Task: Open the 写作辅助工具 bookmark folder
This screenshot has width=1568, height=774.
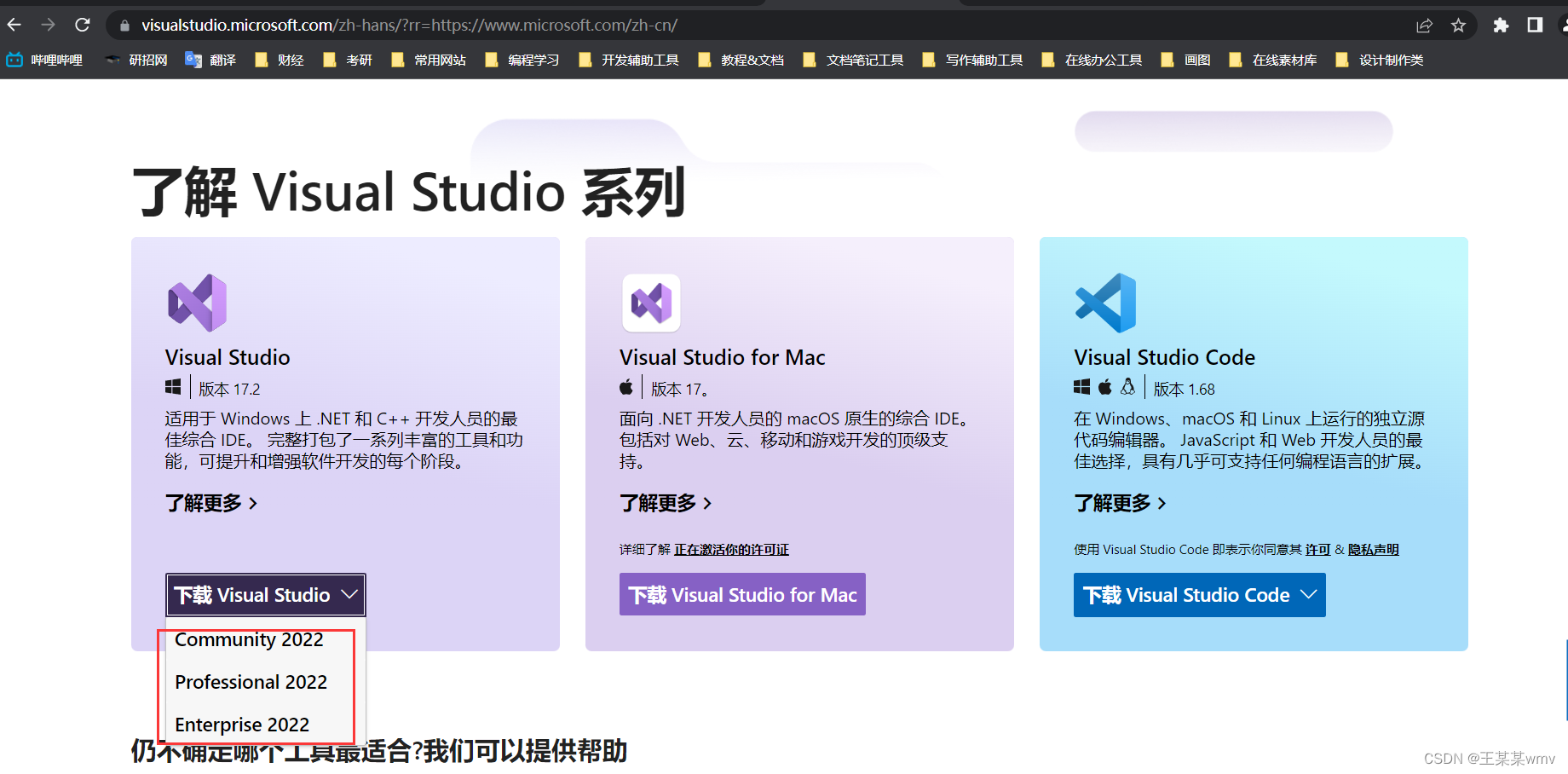Action: click(x=972, y=60)
